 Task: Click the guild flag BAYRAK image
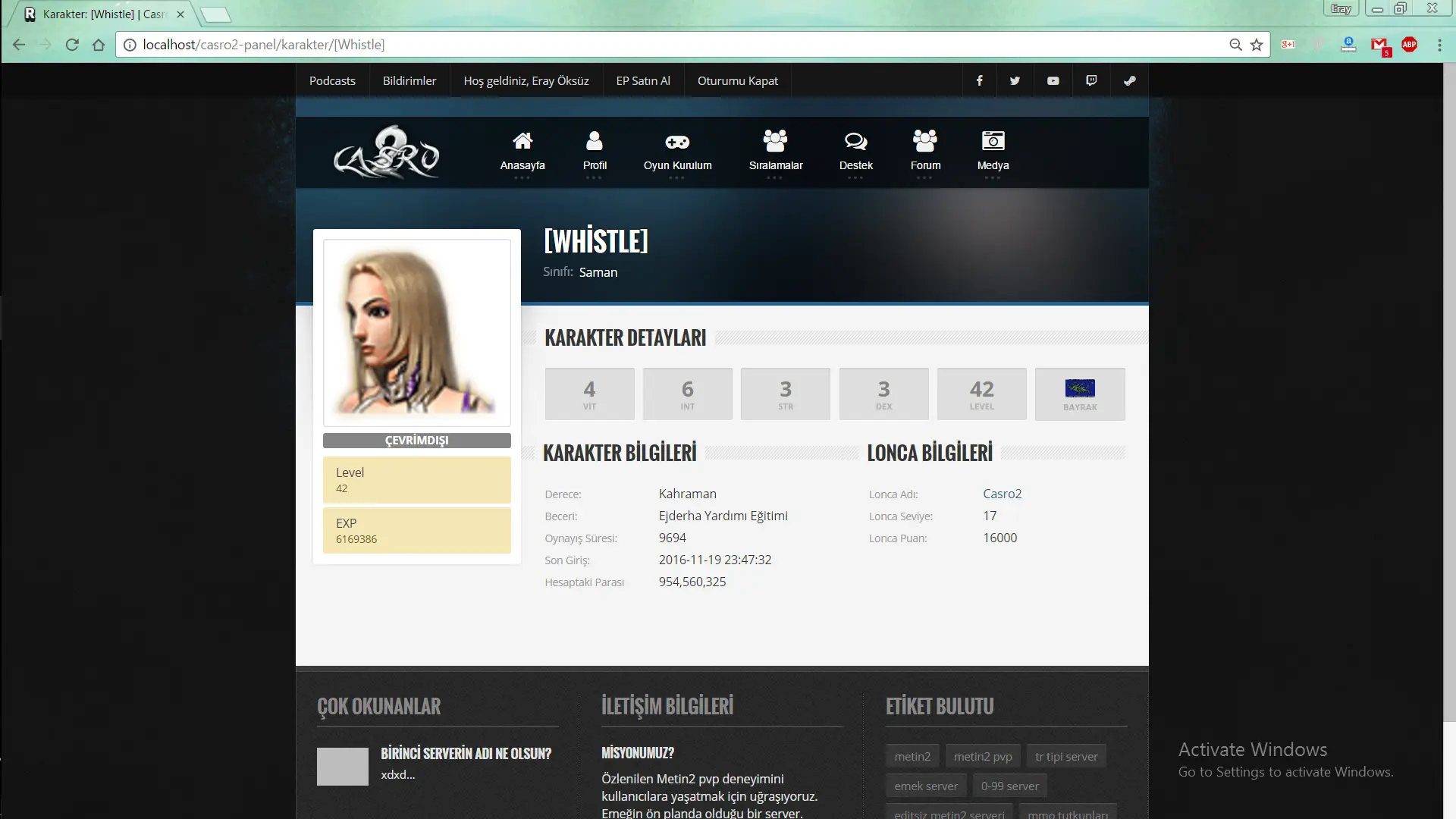tap(1079, 388)
